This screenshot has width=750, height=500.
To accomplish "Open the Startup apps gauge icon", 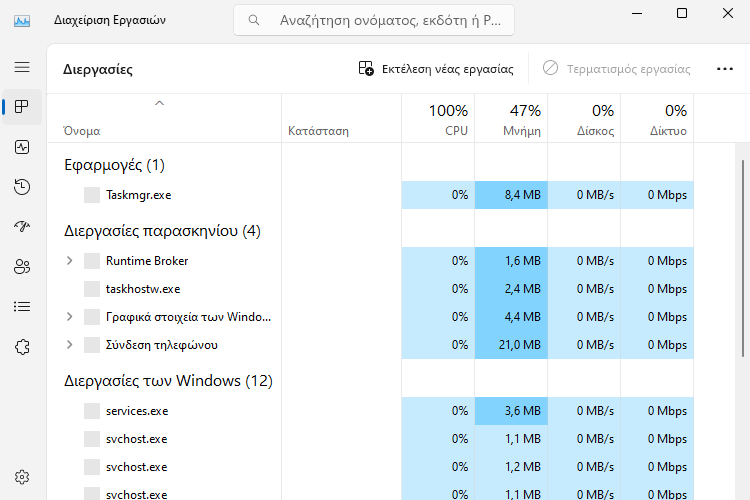I will point(22,226).
